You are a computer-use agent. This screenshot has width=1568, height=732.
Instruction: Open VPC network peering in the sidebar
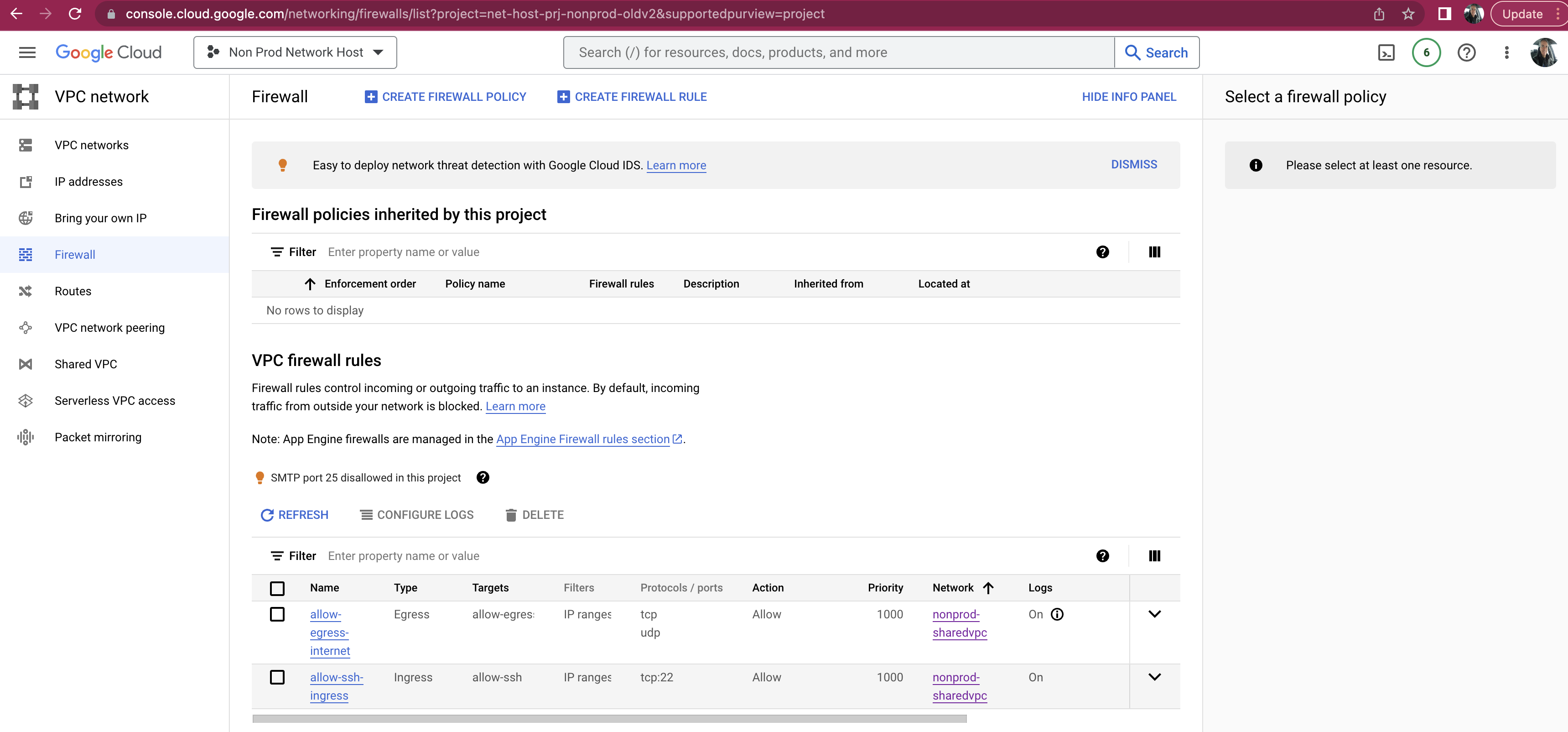click(109, 328)
